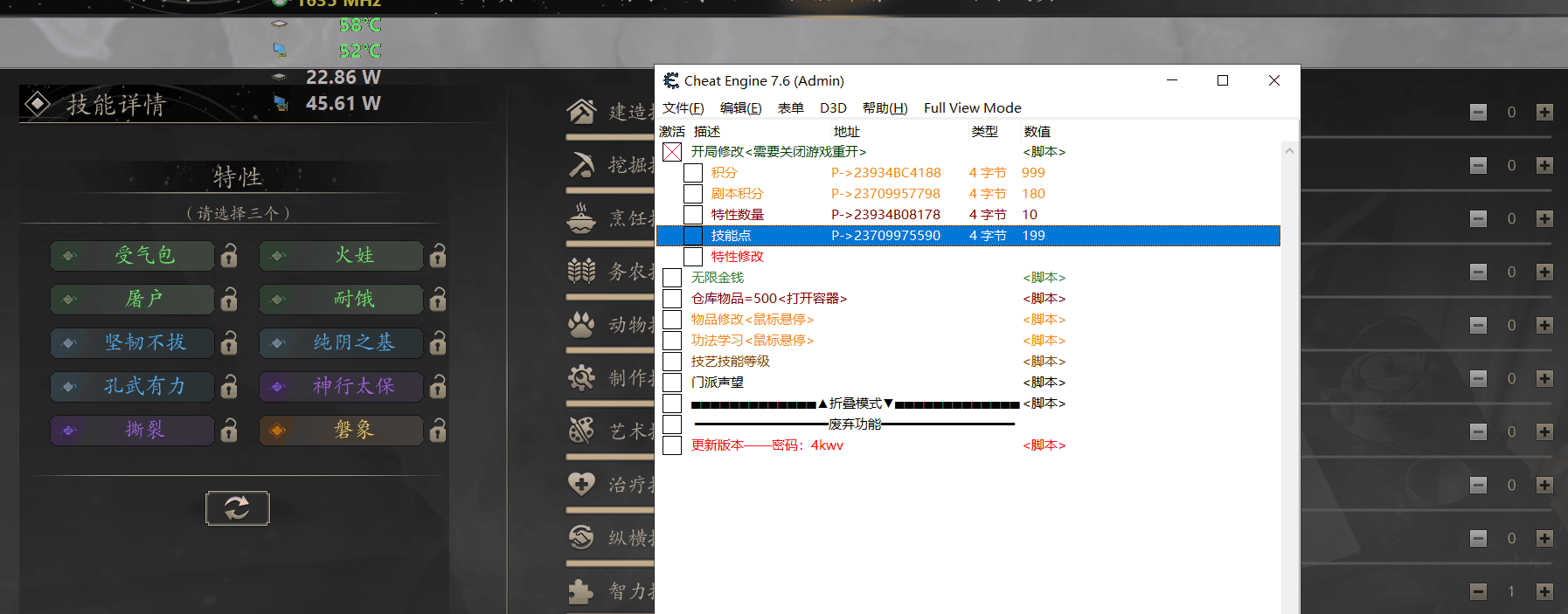The height and width of the screenshot is (614, 1568).
Task: Click the 描述 column header
Action: point(707,132)
